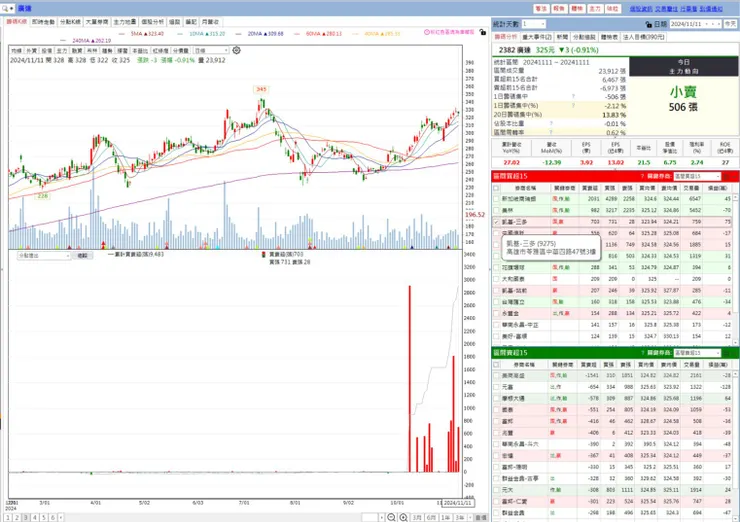Select the 6月 range button
Screen dimensions: 740x522
coord(431,518)
